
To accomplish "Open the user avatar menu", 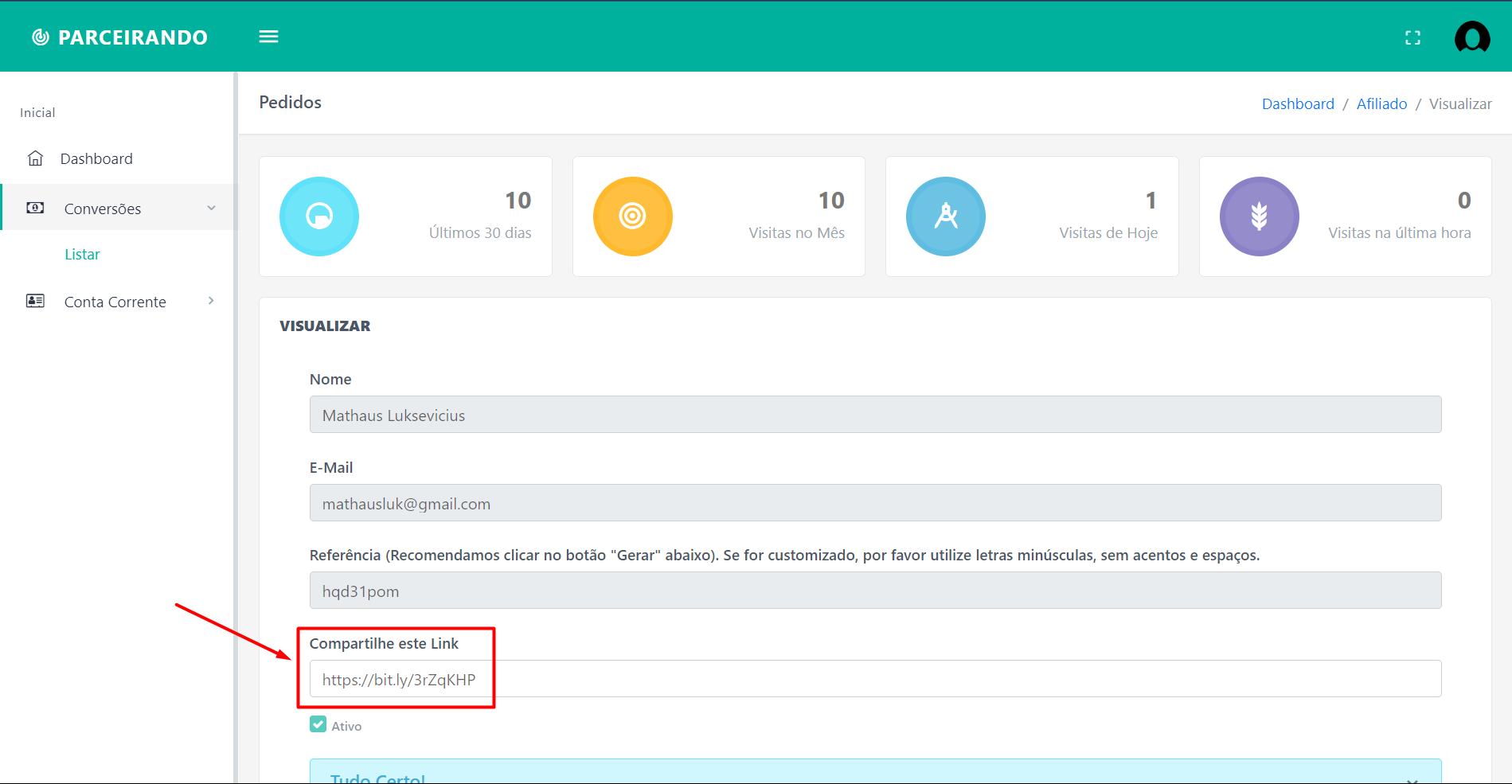I will [x=1472, y=37].
